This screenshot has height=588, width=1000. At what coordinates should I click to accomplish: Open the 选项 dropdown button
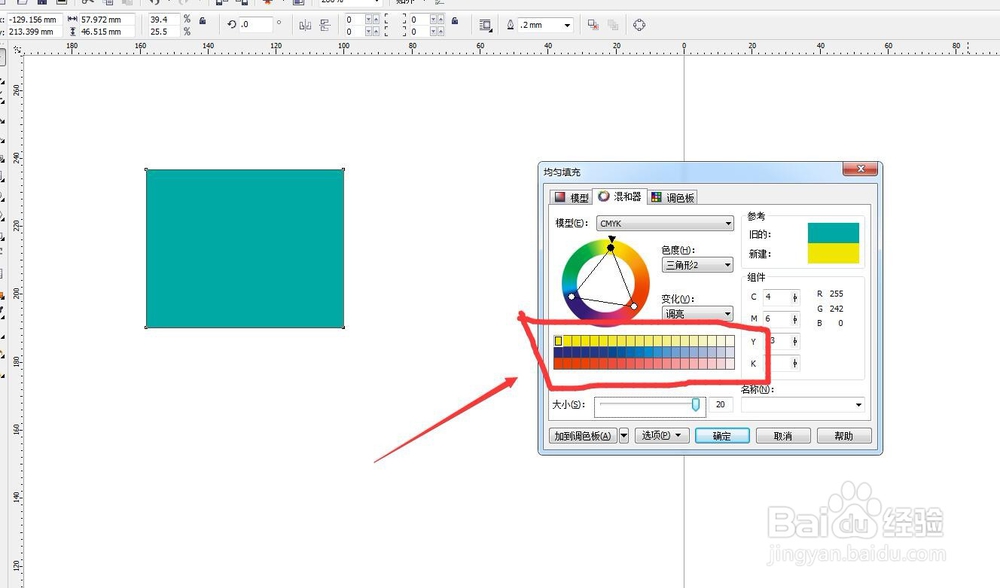click(x=661, y=436)
